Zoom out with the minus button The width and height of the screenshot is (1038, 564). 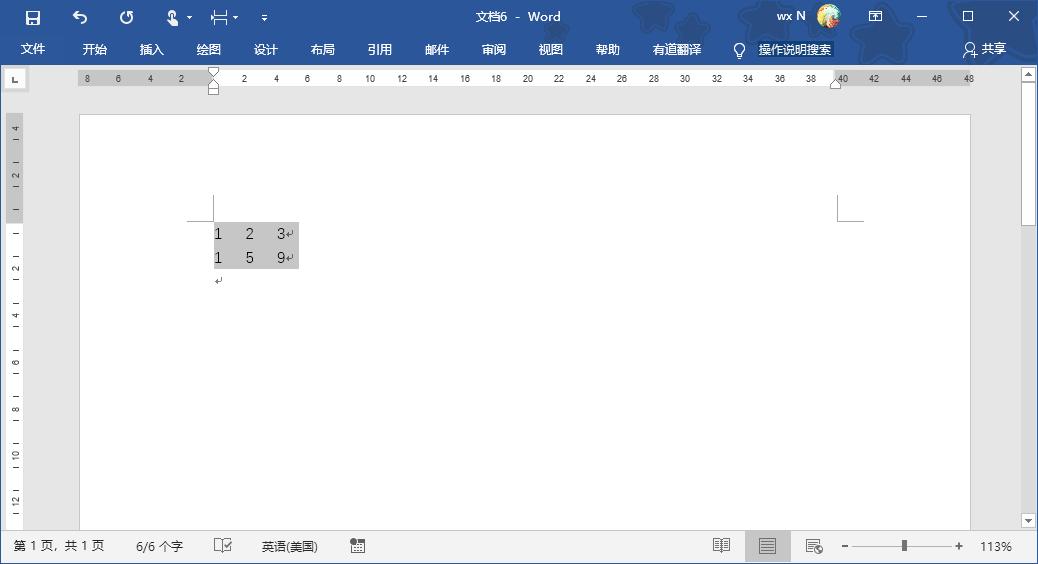point(845,546)
